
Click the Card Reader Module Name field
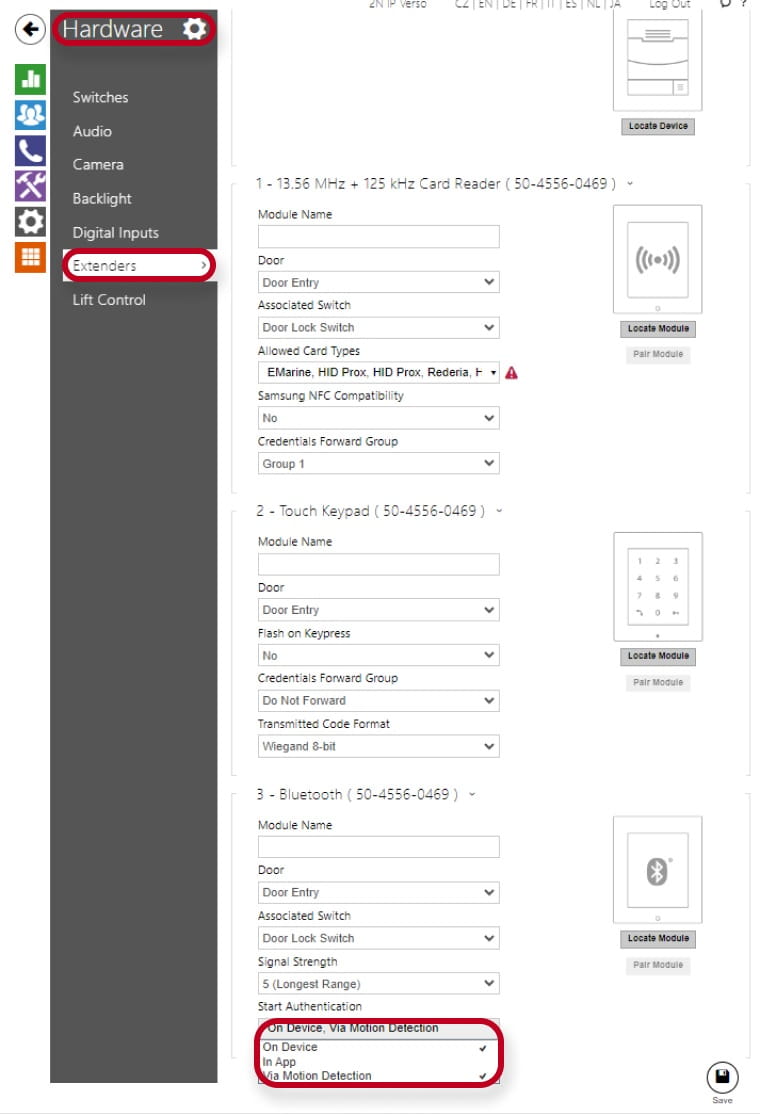coord(379,237)
